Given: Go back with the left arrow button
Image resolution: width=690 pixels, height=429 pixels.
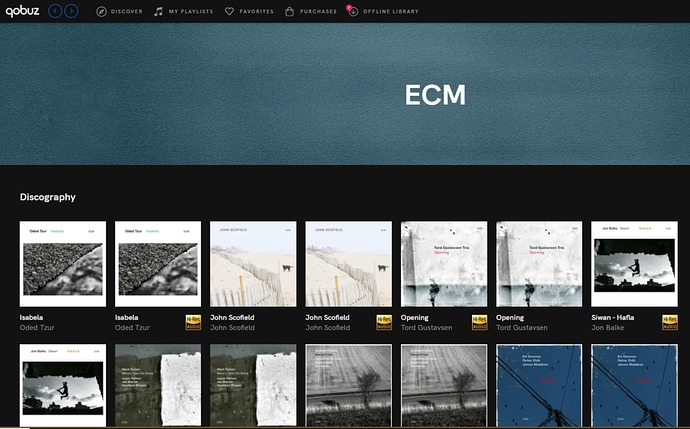Looking at the screenshot, I should (x=55, y=11).
